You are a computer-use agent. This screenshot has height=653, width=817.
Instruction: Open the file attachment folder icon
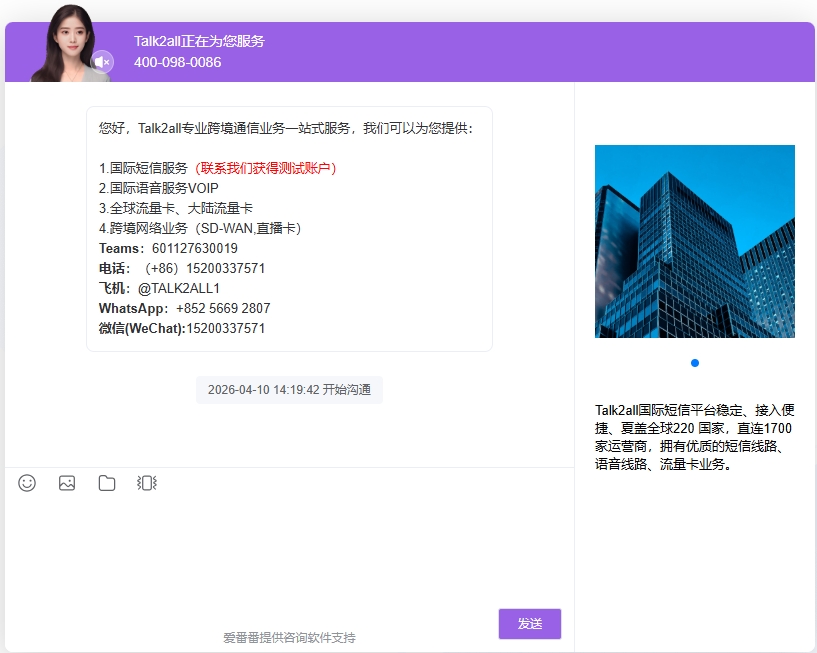coord(107,483)
